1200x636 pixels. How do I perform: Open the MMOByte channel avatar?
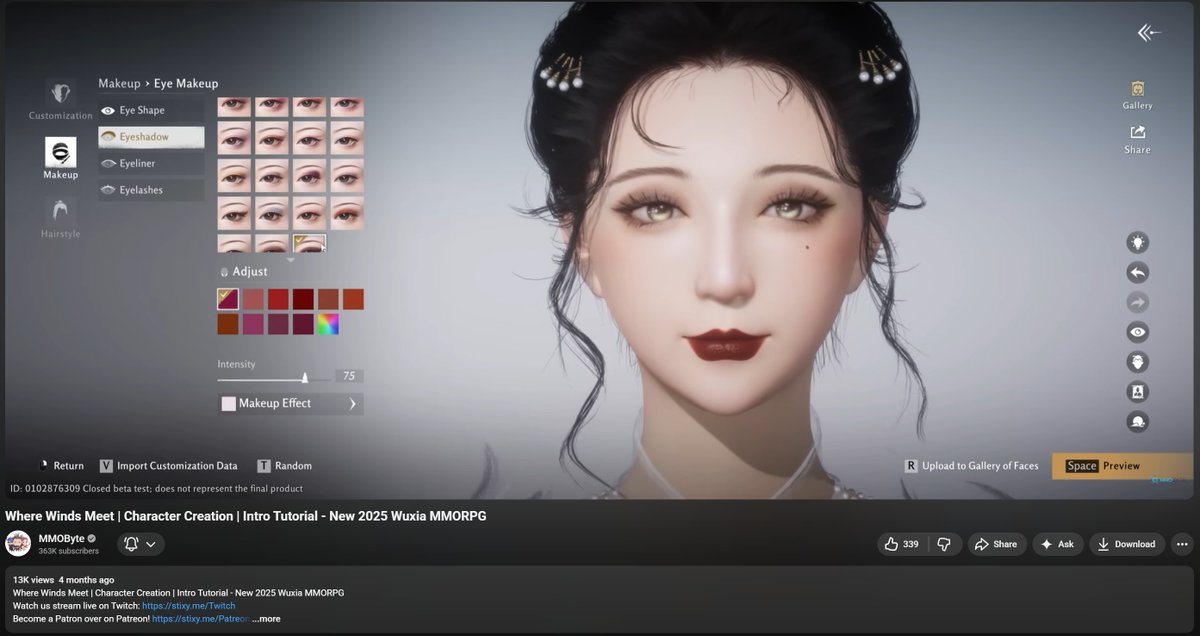[18, 544]
